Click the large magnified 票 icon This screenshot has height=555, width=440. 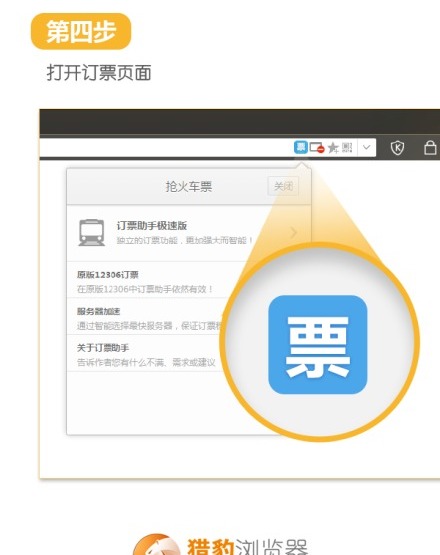coord(318,344)
